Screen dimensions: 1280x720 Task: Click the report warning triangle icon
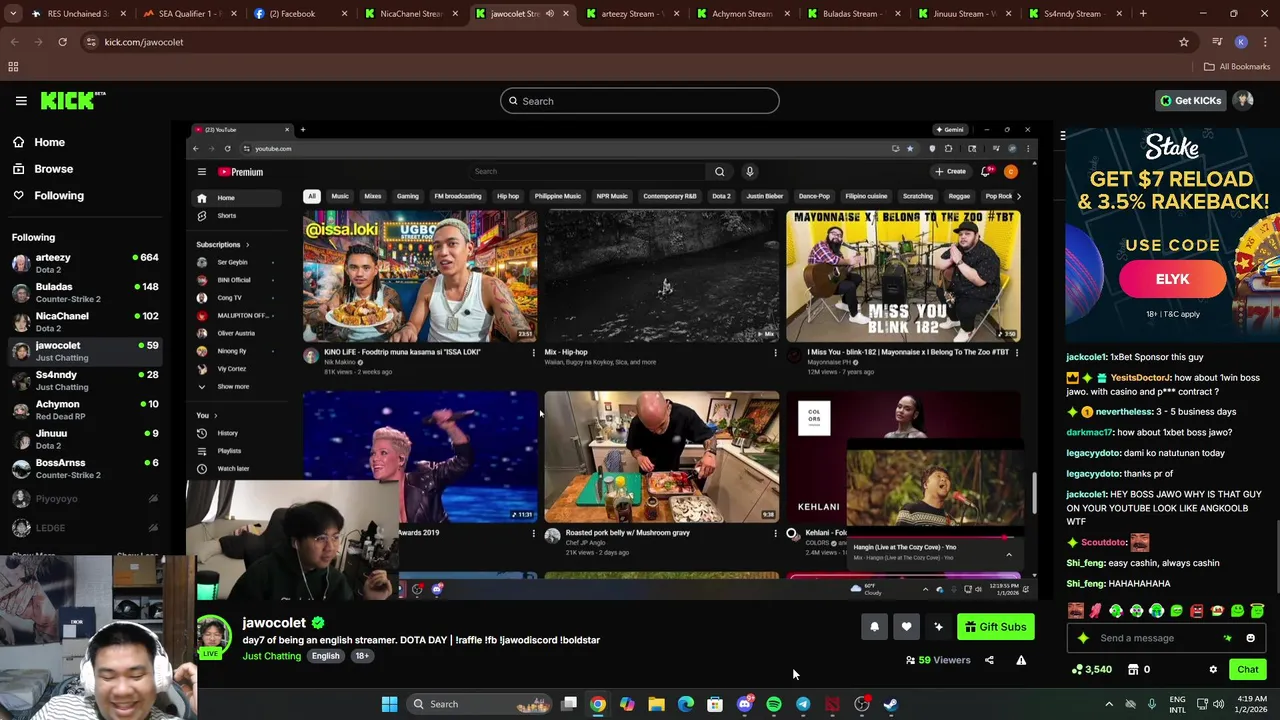click(1021, 660)
